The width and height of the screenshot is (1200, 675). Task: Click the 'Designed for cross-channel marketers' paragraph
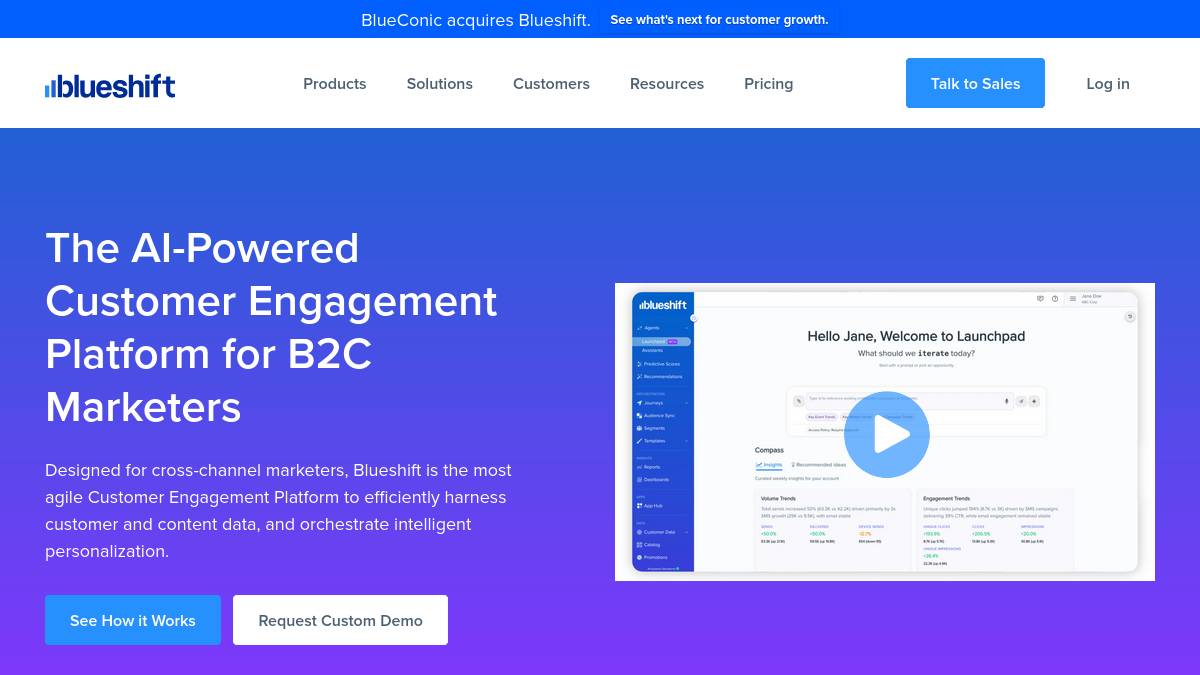(278, 510)
